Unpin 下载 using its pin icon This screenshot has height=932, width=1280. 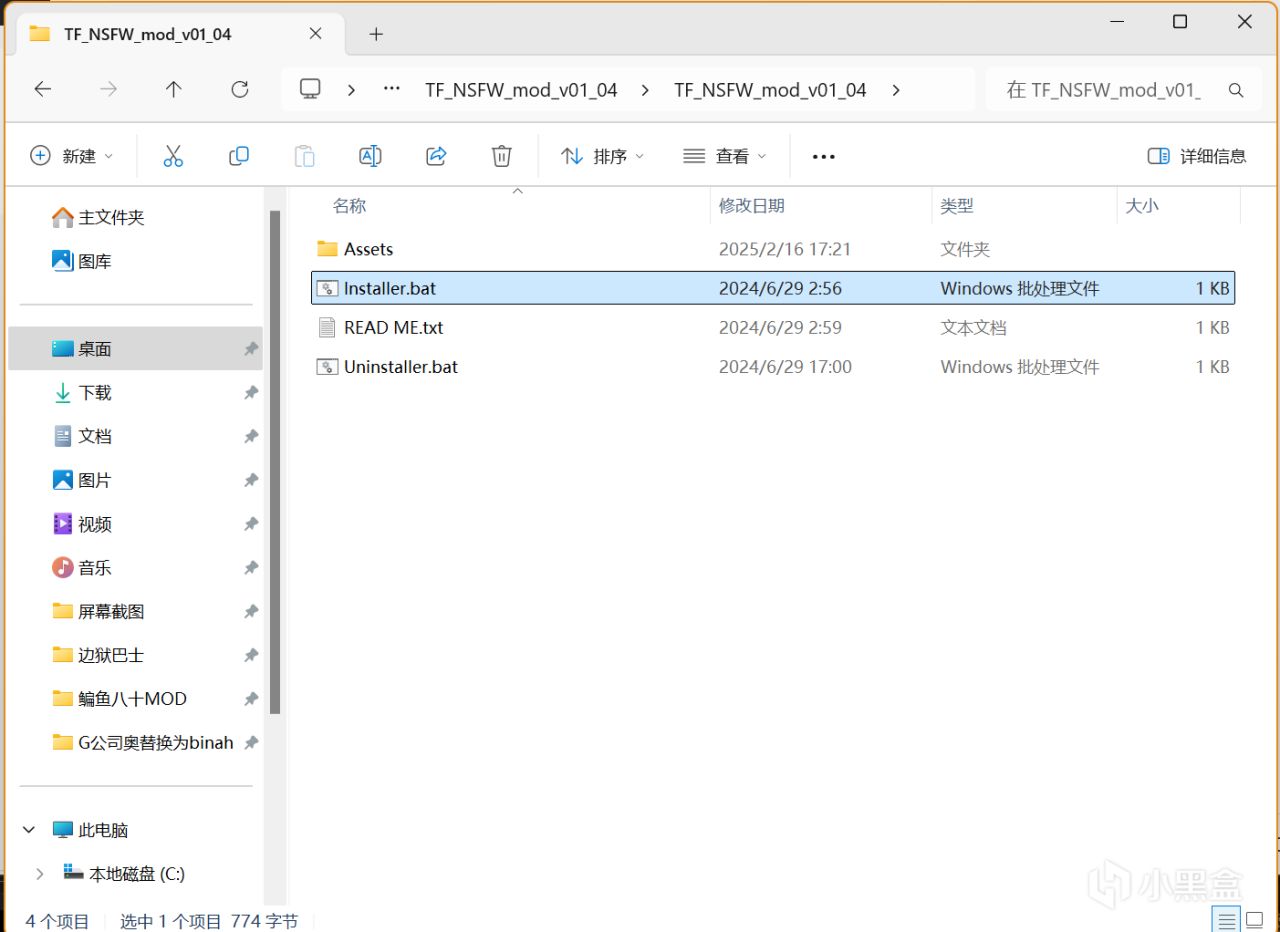(x=250, y=393)
